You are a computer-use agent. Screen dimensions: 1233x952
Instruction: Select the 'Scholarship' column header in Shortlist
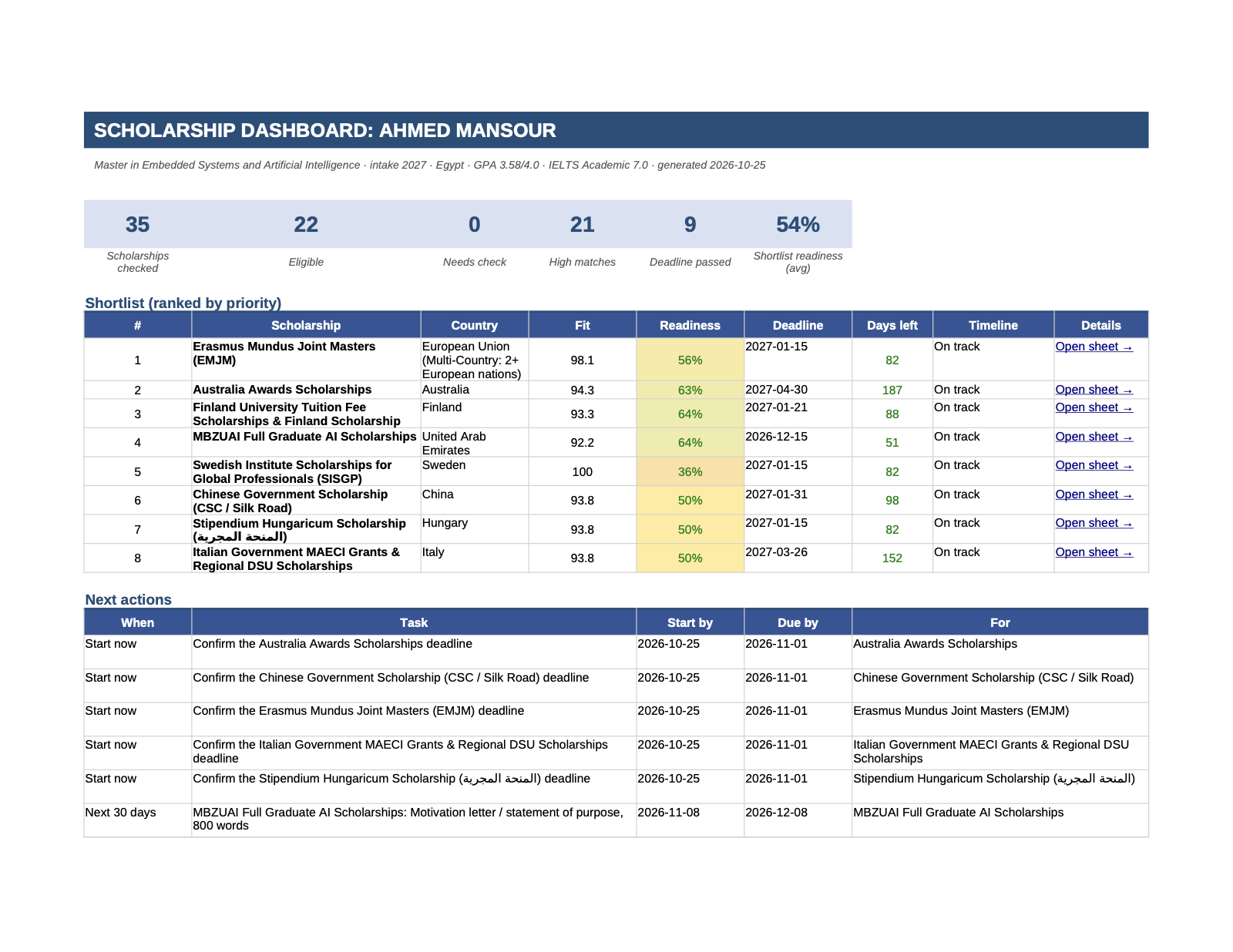pyautogui.click(x=306, y=325)
